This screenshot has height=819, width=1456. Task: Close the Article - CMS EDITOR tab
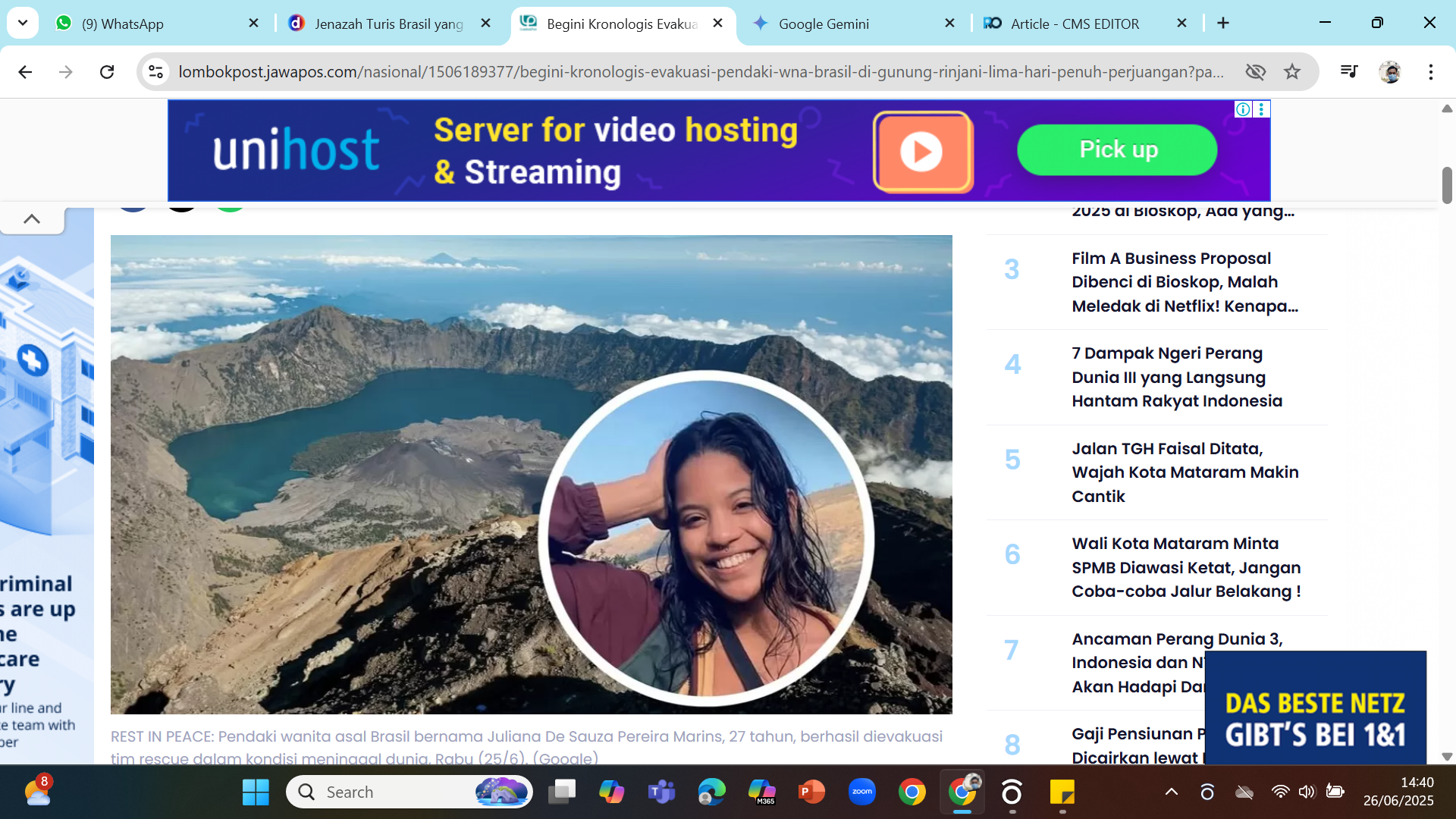[1181, 24]
